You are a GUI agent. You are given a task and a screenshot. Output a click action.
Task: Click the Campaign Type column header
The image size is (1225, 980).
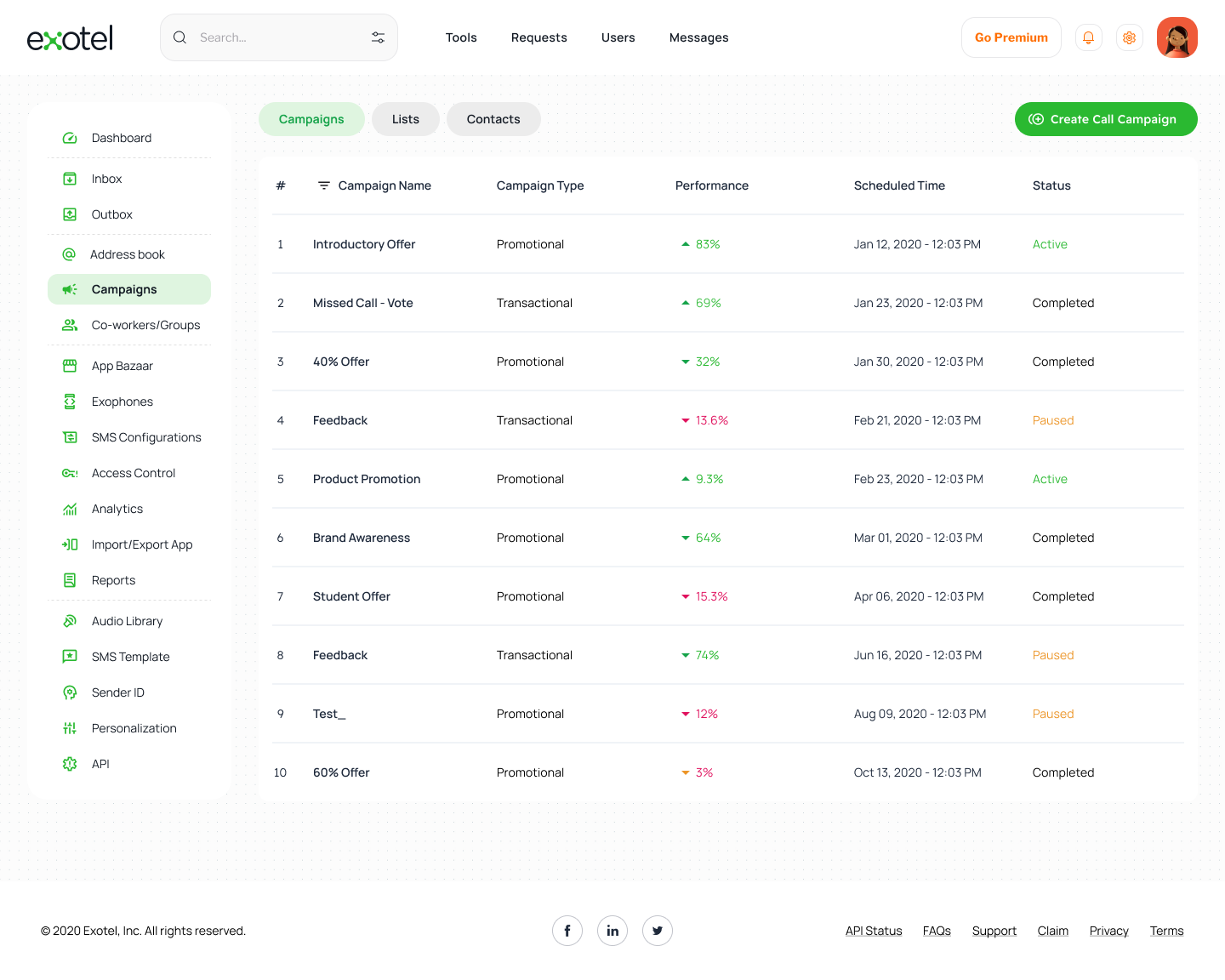[x=540, y=185]
